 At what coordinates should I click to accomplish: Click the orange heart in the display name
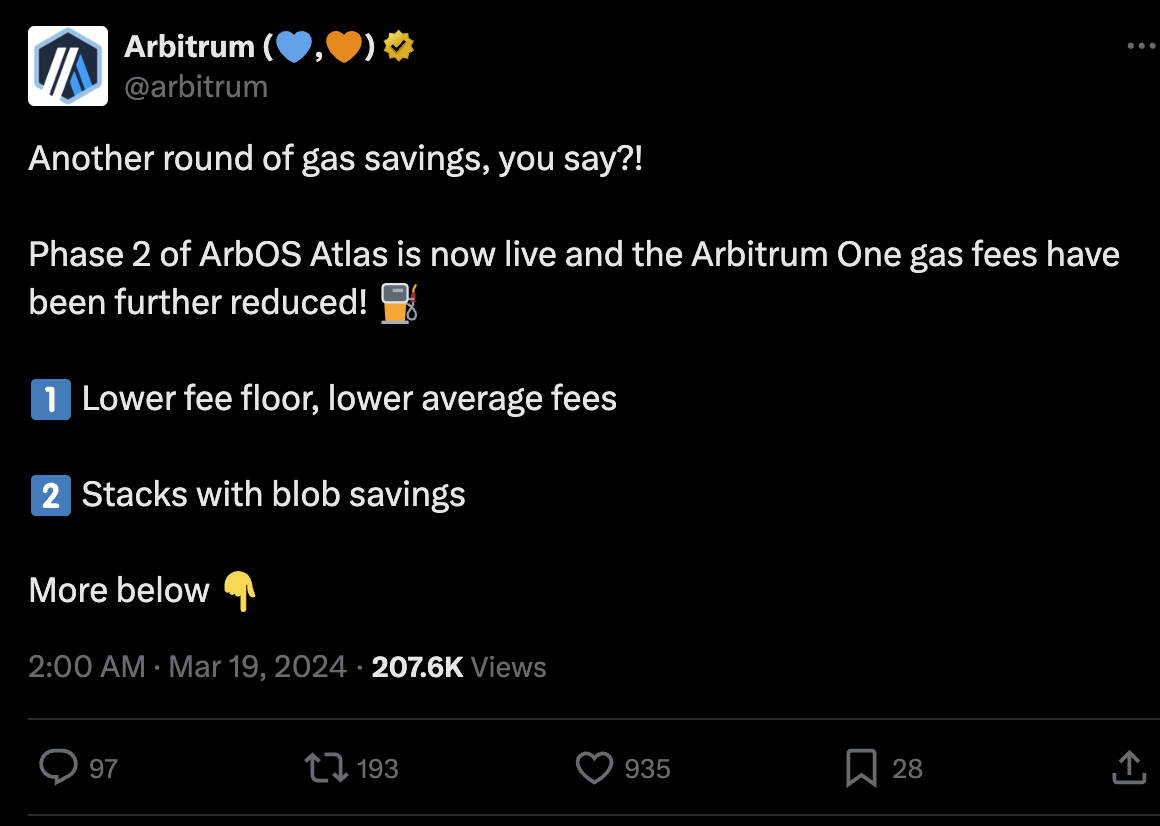point(343,46)
